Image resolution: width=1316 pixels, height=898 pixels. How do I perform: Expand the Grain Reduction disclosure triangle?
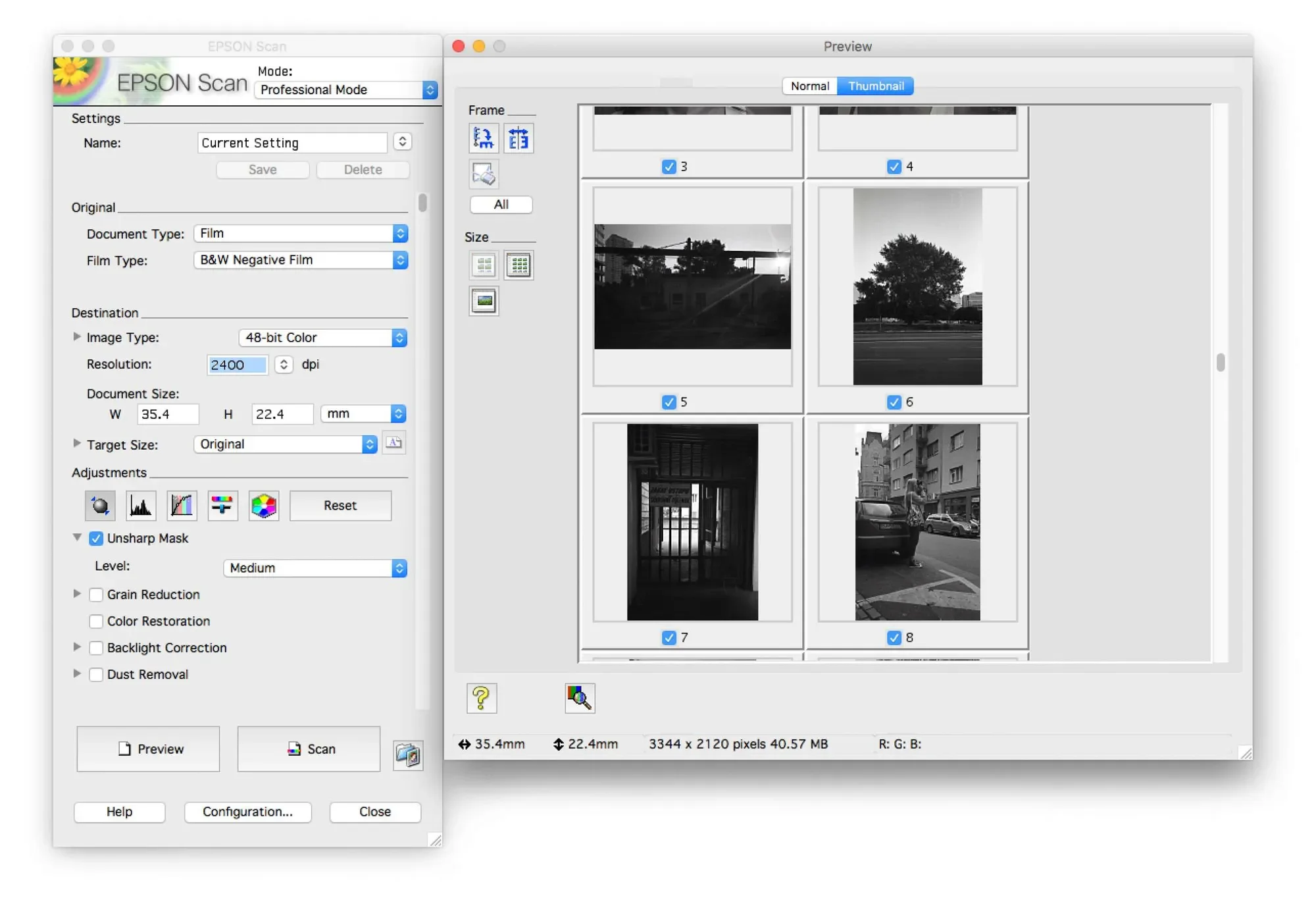(77, 594)
